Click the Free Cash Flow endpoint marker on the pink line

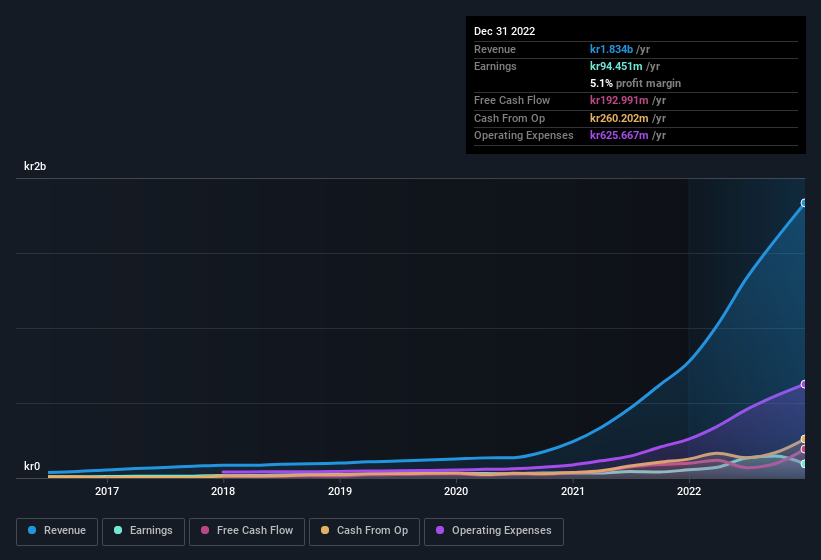pyautogui.click(x=804, y=449)
